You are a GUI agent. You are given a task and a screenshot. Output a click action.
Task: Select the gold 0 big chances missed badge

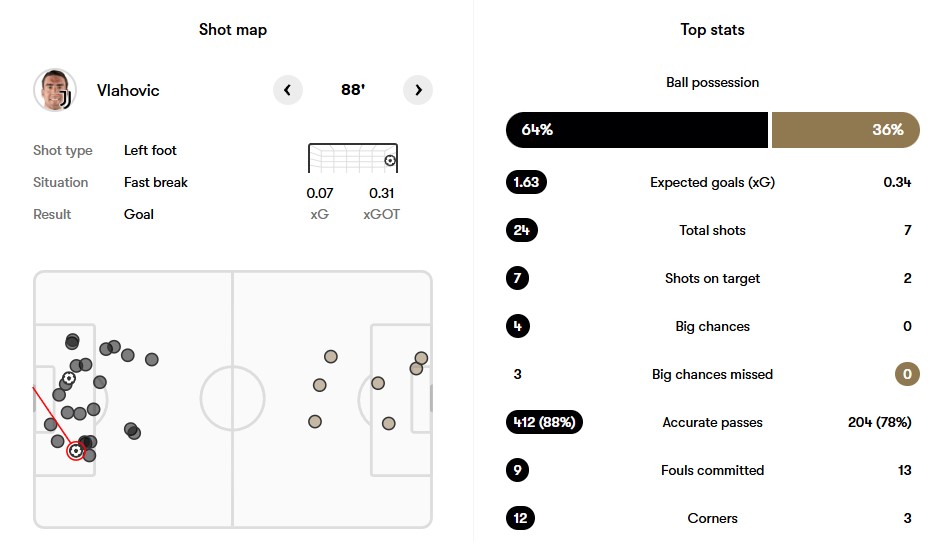coord(907,374)
